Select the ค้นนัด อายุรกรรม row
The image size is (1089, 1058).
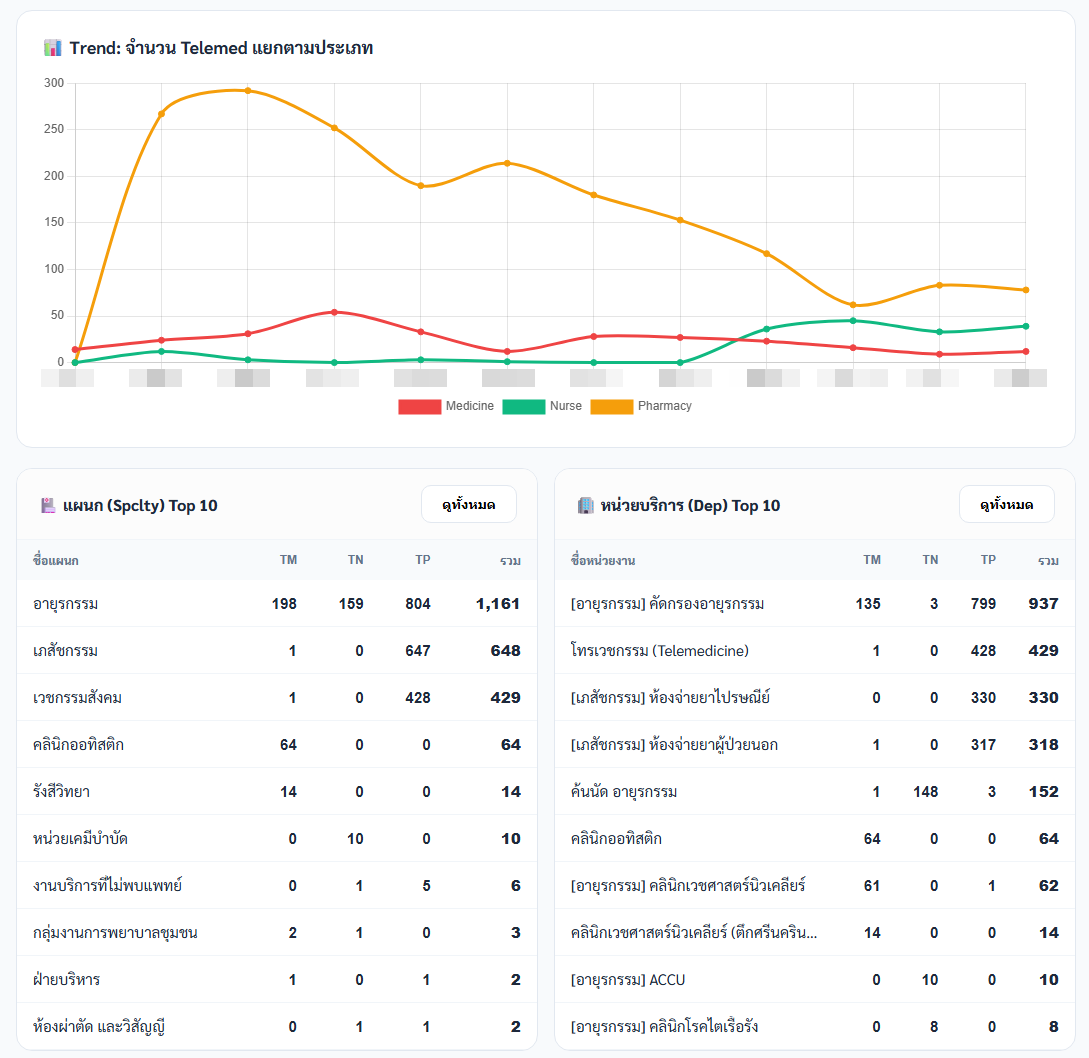click(815, 792)
